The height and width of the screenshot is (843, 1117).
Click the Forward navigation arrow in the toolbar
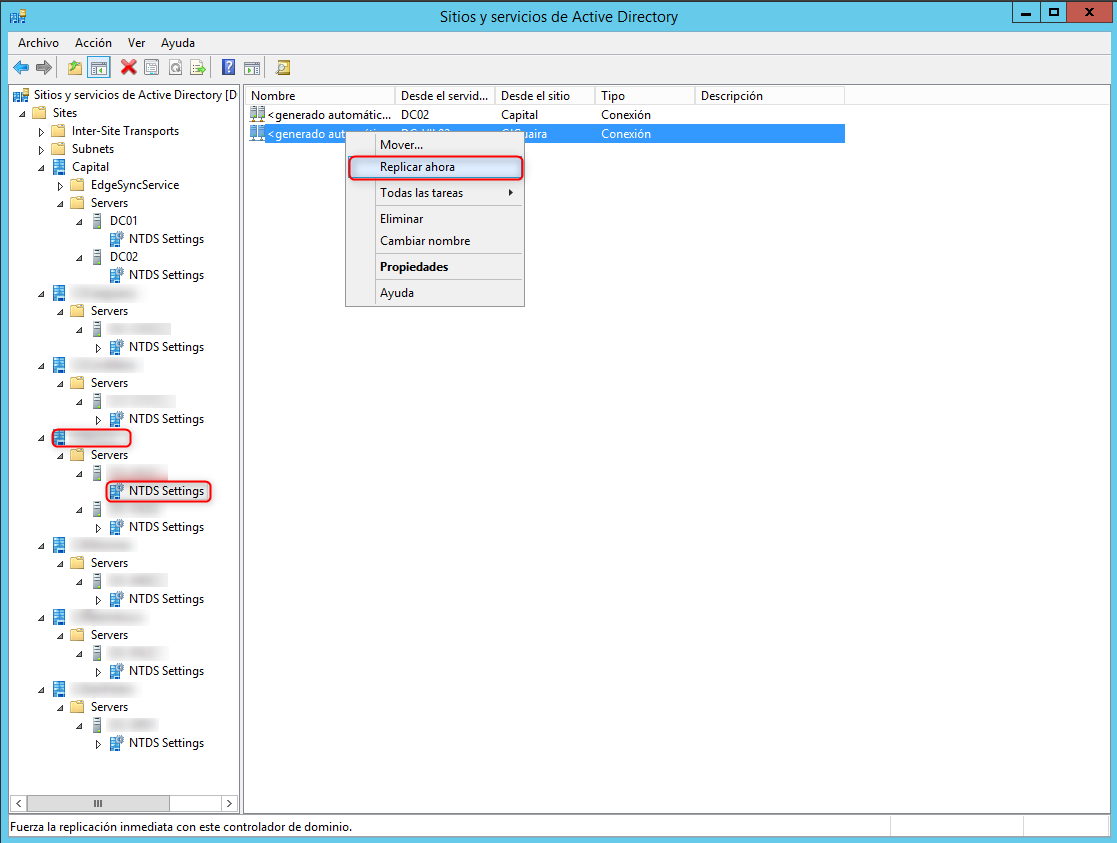[45, 67]
